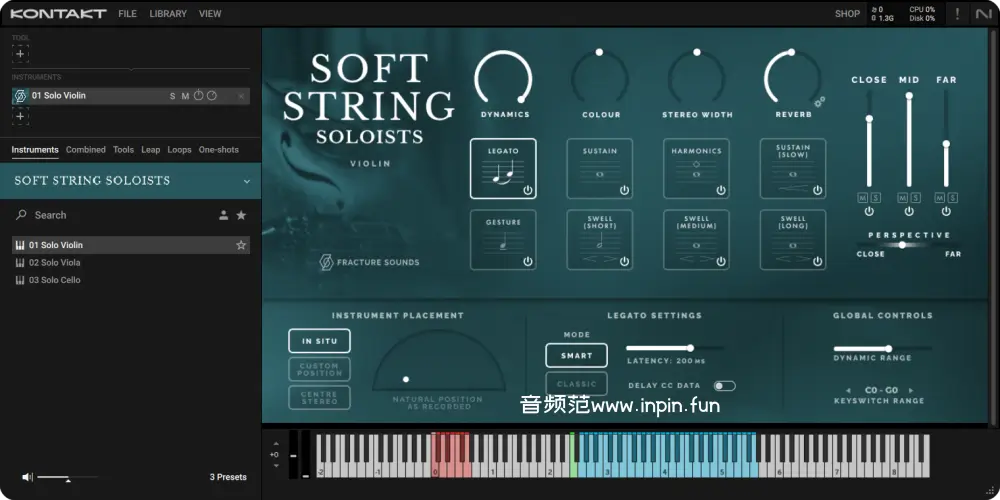
Task: Toggle power for the Close mic
Action: (x=869, y=212)
